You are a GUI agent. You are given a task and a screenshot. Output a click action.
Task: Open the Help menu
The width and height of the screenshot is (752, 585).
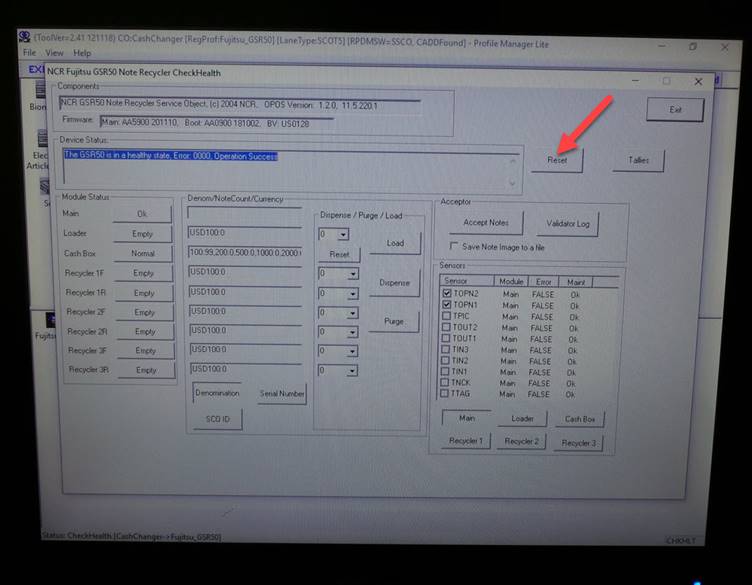[x=82, y=53]
